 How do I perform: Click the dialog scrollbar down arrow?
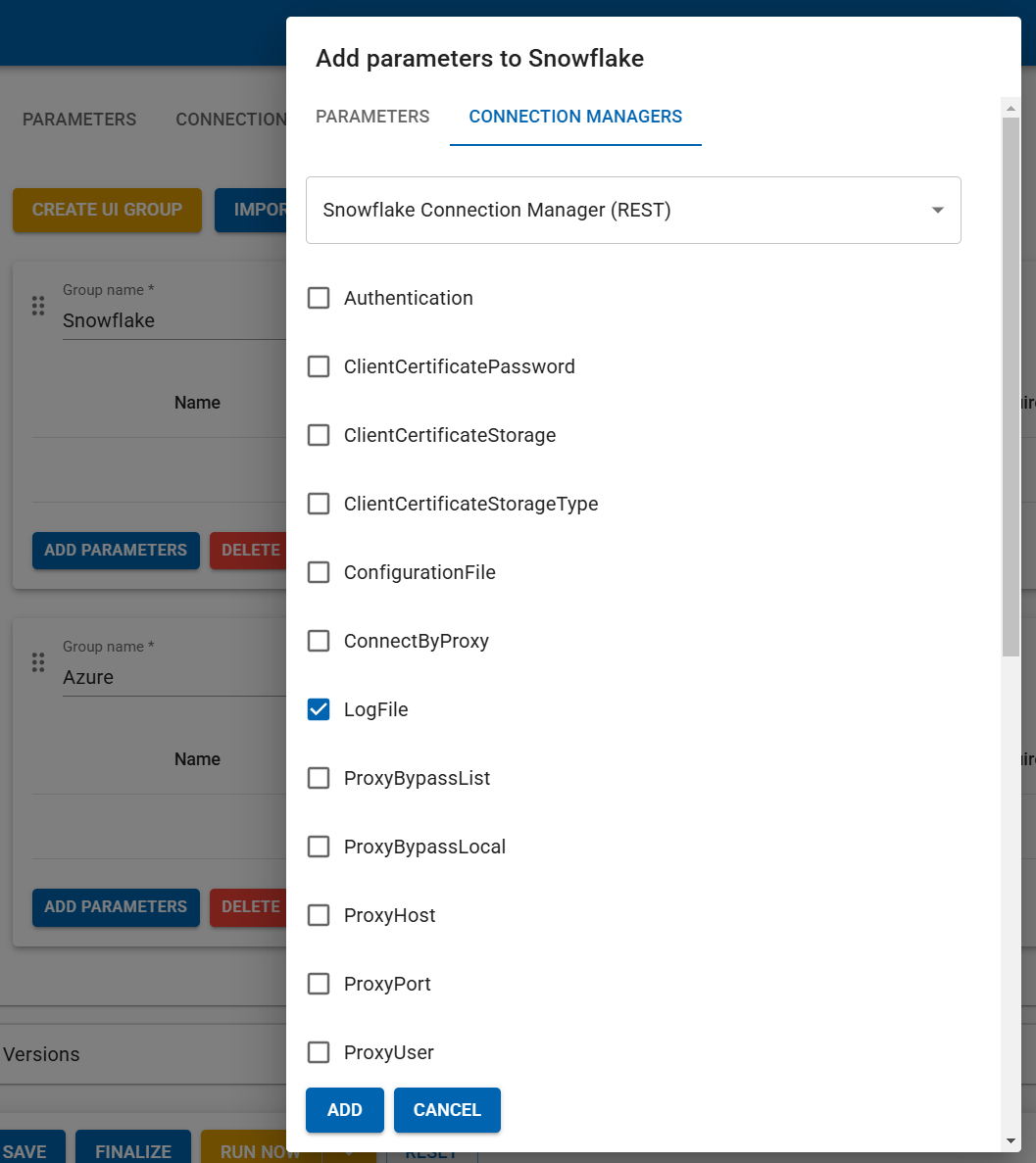pos(1011,1141)
